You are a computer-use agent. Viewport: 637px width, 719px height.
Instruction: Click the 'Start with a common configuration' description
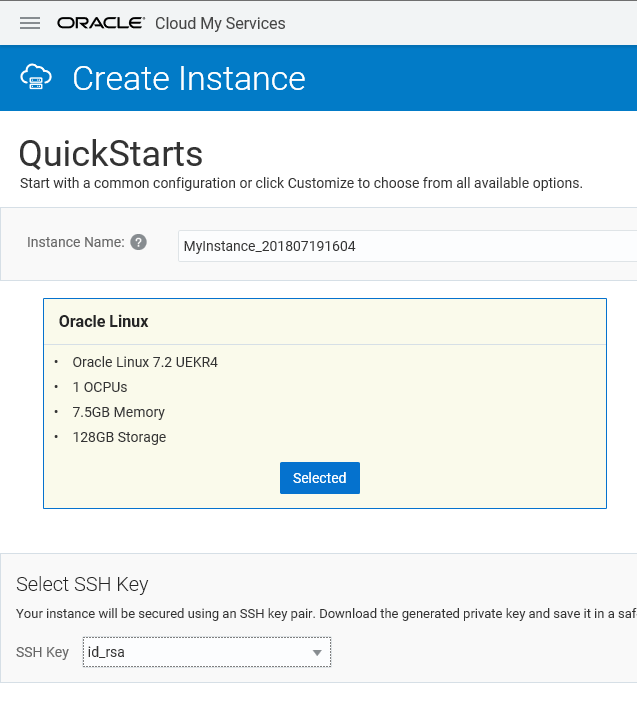301,183
